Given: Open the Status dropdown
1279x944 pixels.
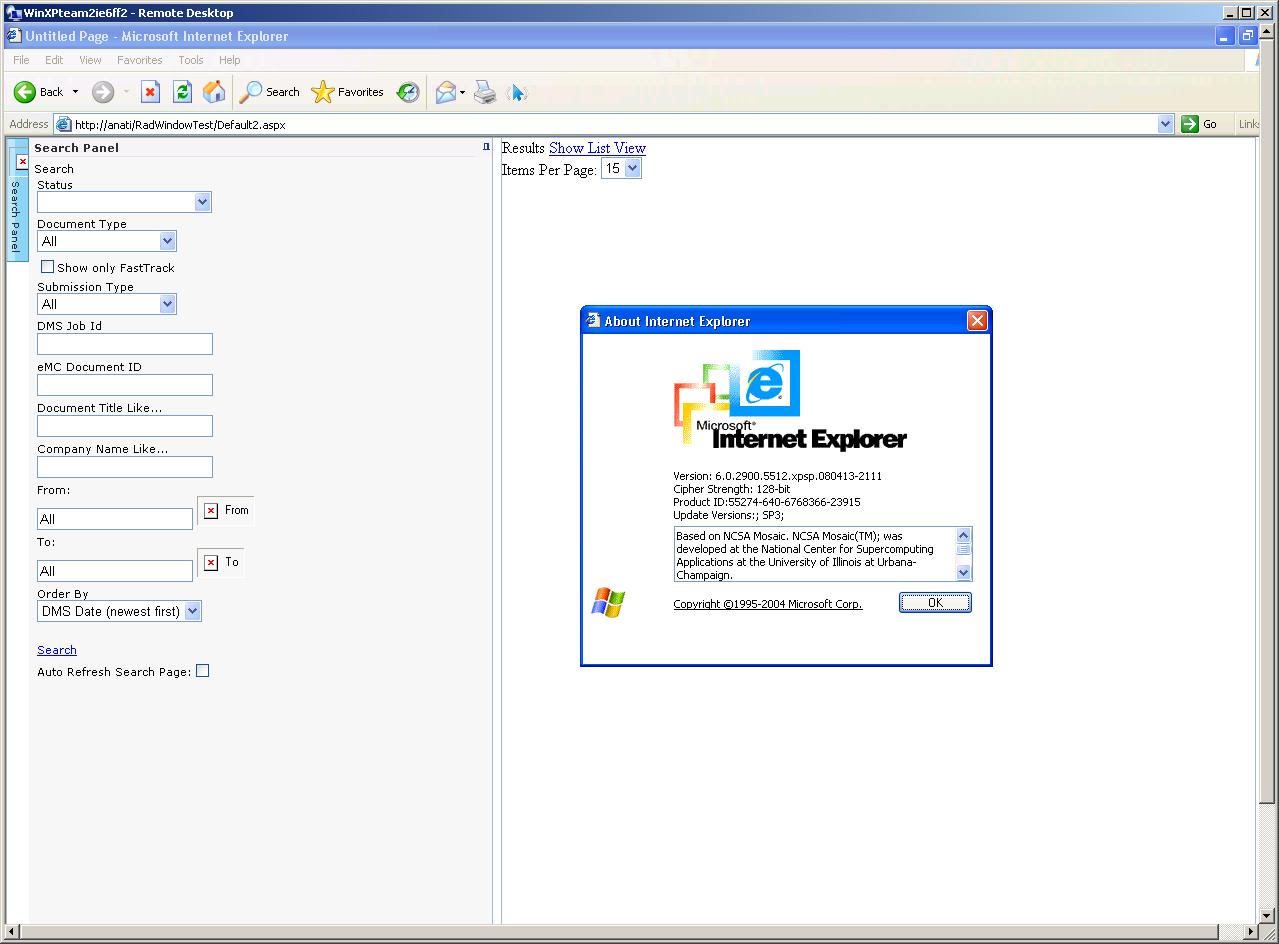Looking at the screenshot, I should click(203, 202).
